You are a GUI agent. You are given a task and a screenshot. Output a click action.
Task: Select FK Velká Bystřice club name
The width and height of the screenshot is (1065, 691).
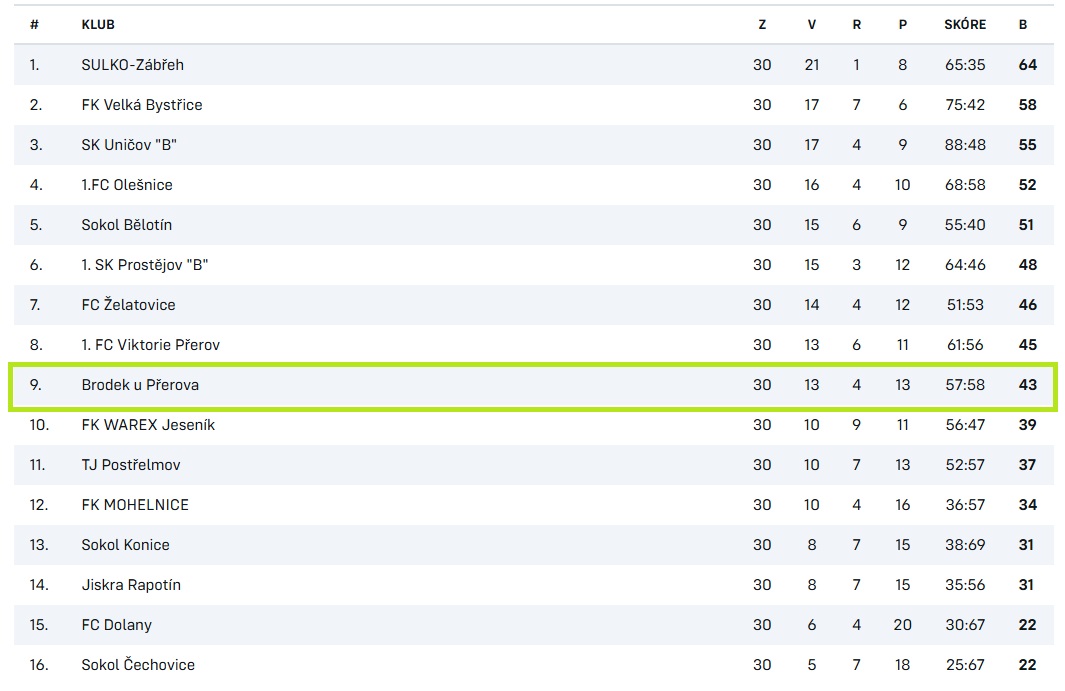142,105
